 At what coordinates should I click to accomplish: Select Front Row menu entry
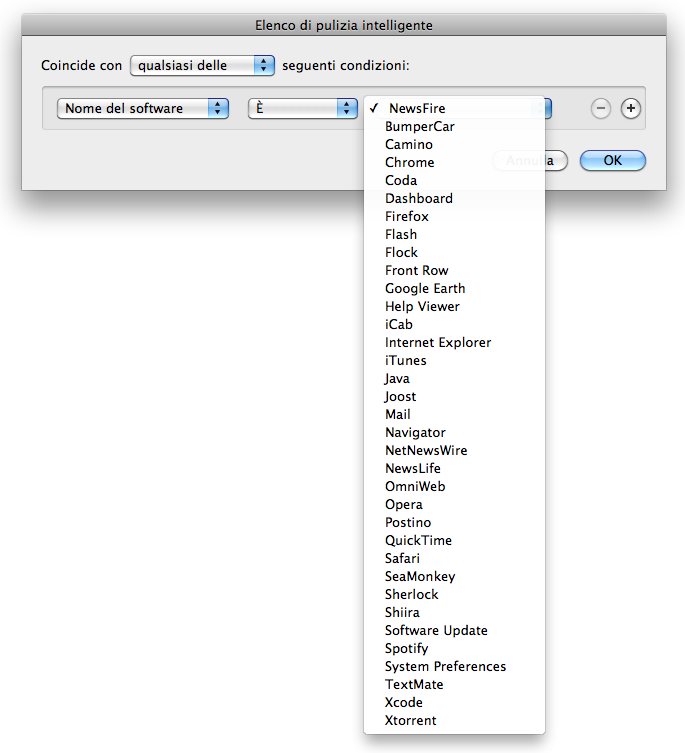tap(454, 270)
